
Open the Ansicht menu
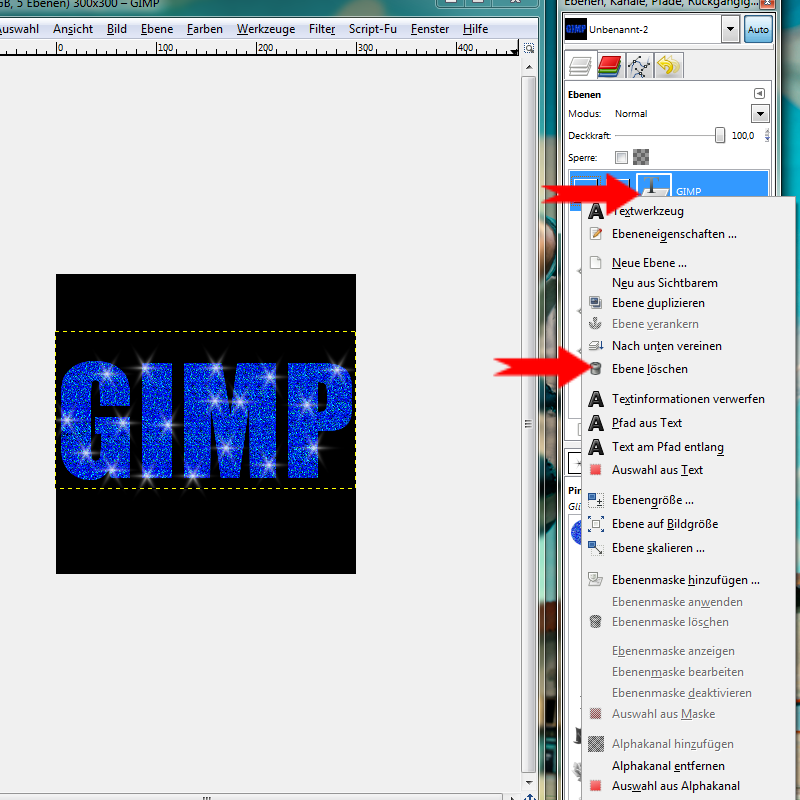[x=73, y=29]
